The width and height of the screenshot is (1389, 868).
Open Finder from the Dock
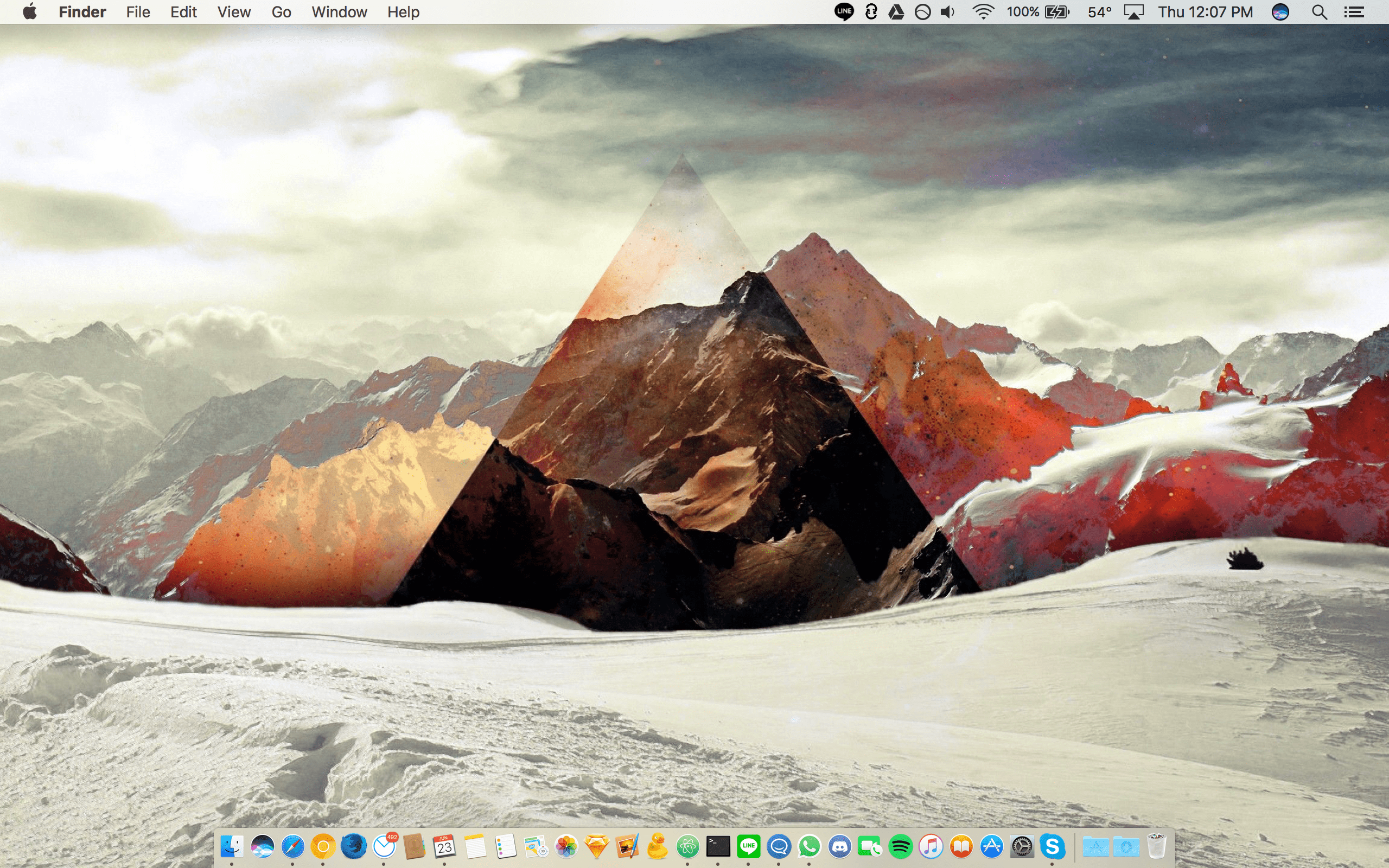point(232,846)
